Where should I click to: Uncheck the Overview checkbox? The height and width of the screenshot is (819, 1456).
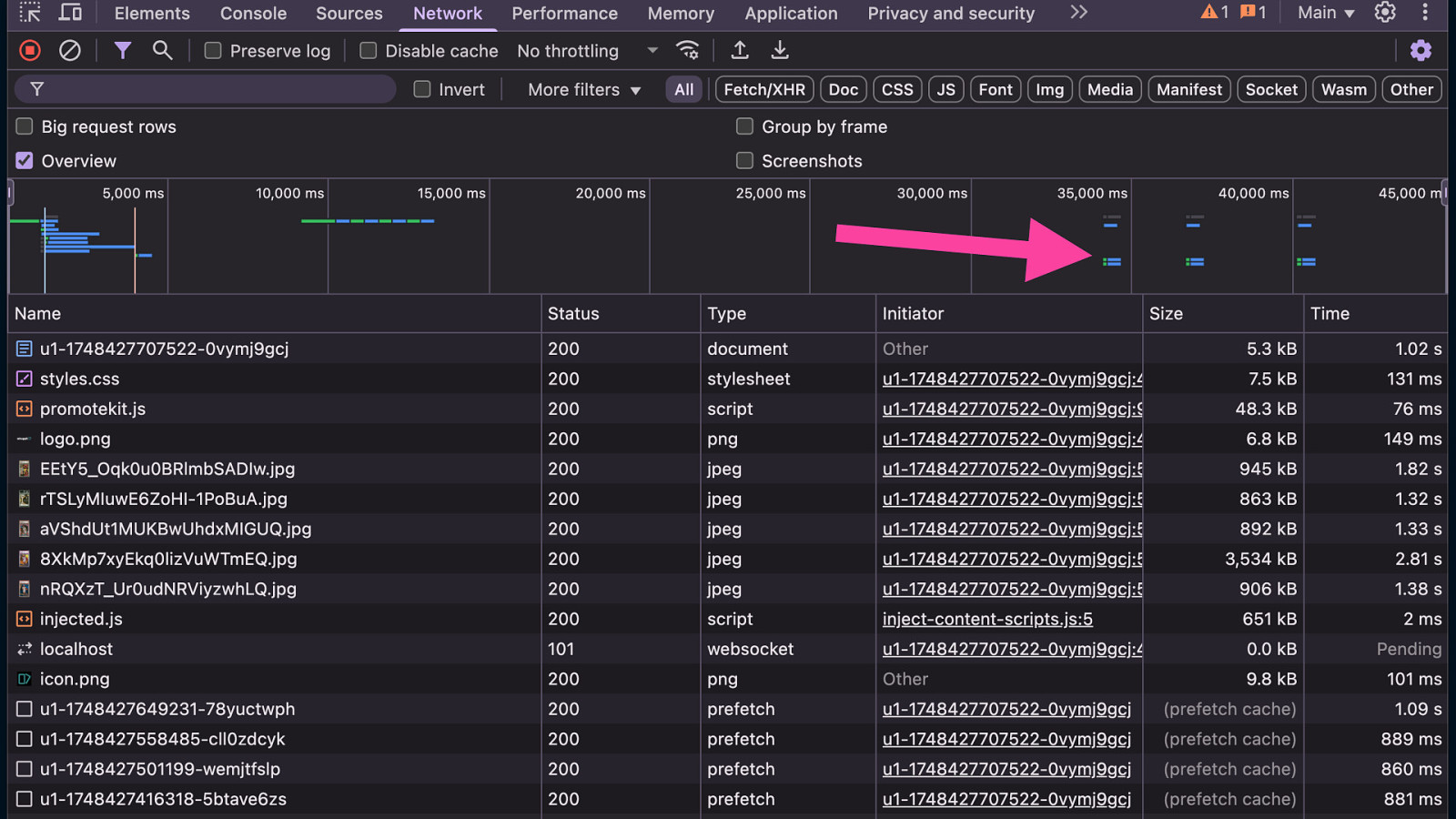tap(25, 161)
